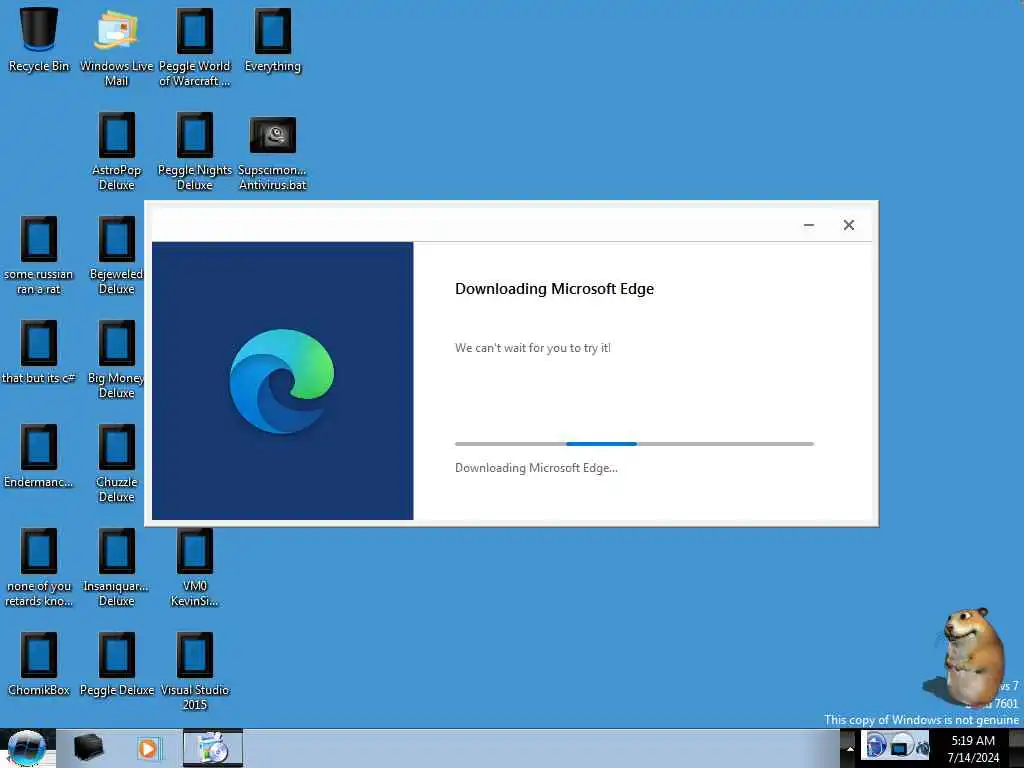The image size is (1024, 768).
Task: Show hidden tray icons arrow
Action: coord(849,748)
